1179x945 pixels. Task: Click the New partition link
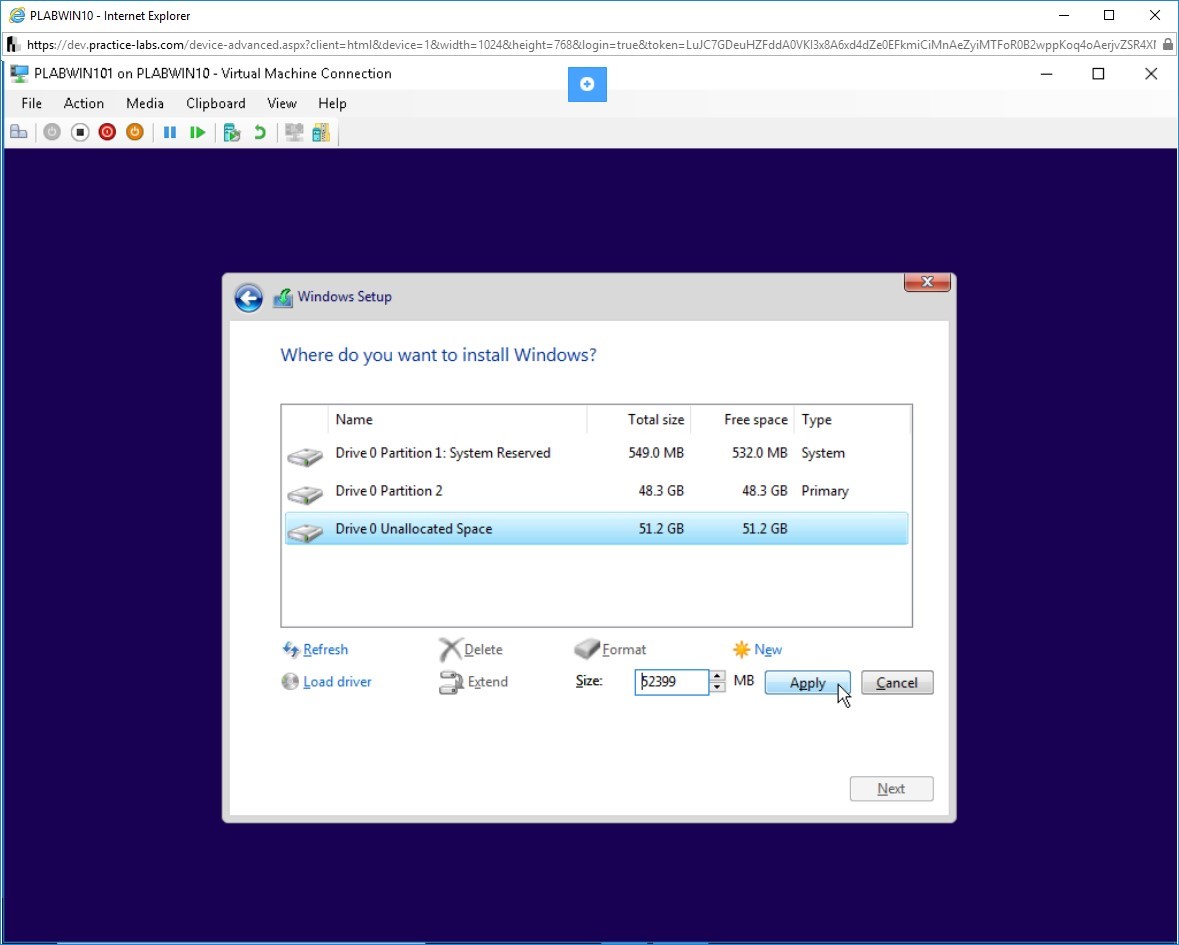[768, 650]
